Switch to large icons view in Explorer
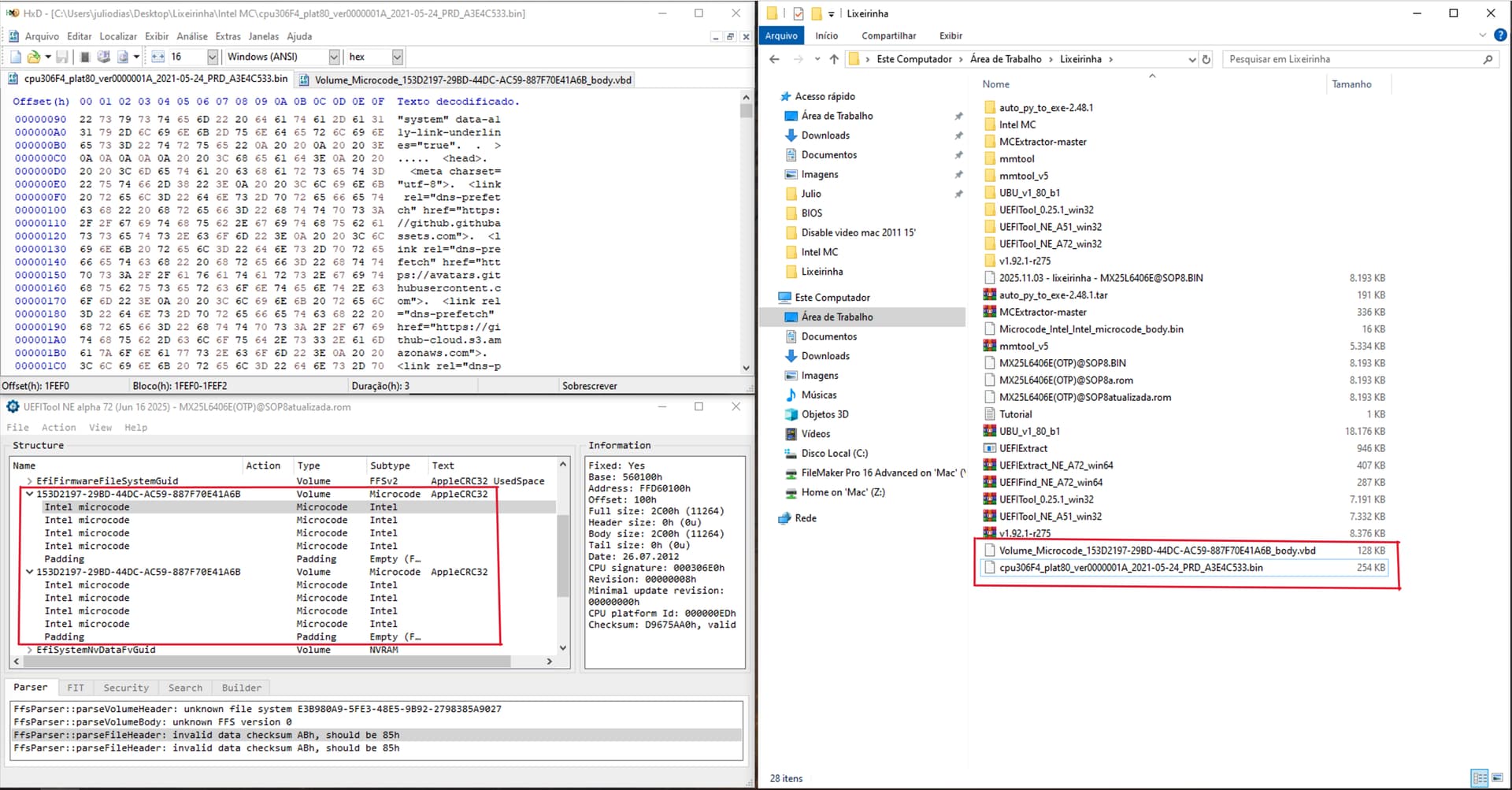The height and width of the screenshot is (790, 1512). pyautogui.click(x=1497, y=778)
